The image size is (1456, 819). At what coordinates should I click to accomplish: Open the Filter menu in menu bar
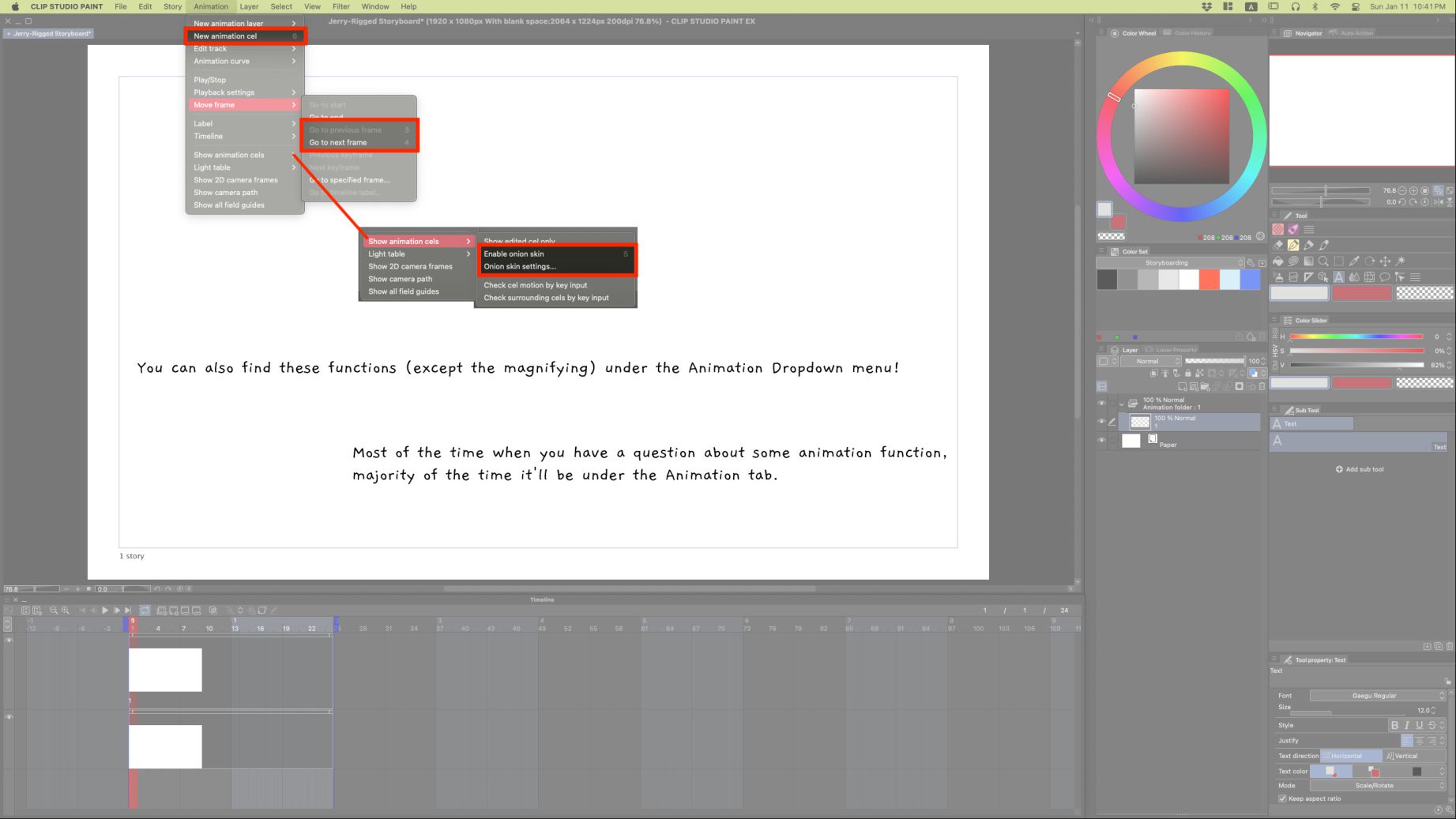click(341, 6)
